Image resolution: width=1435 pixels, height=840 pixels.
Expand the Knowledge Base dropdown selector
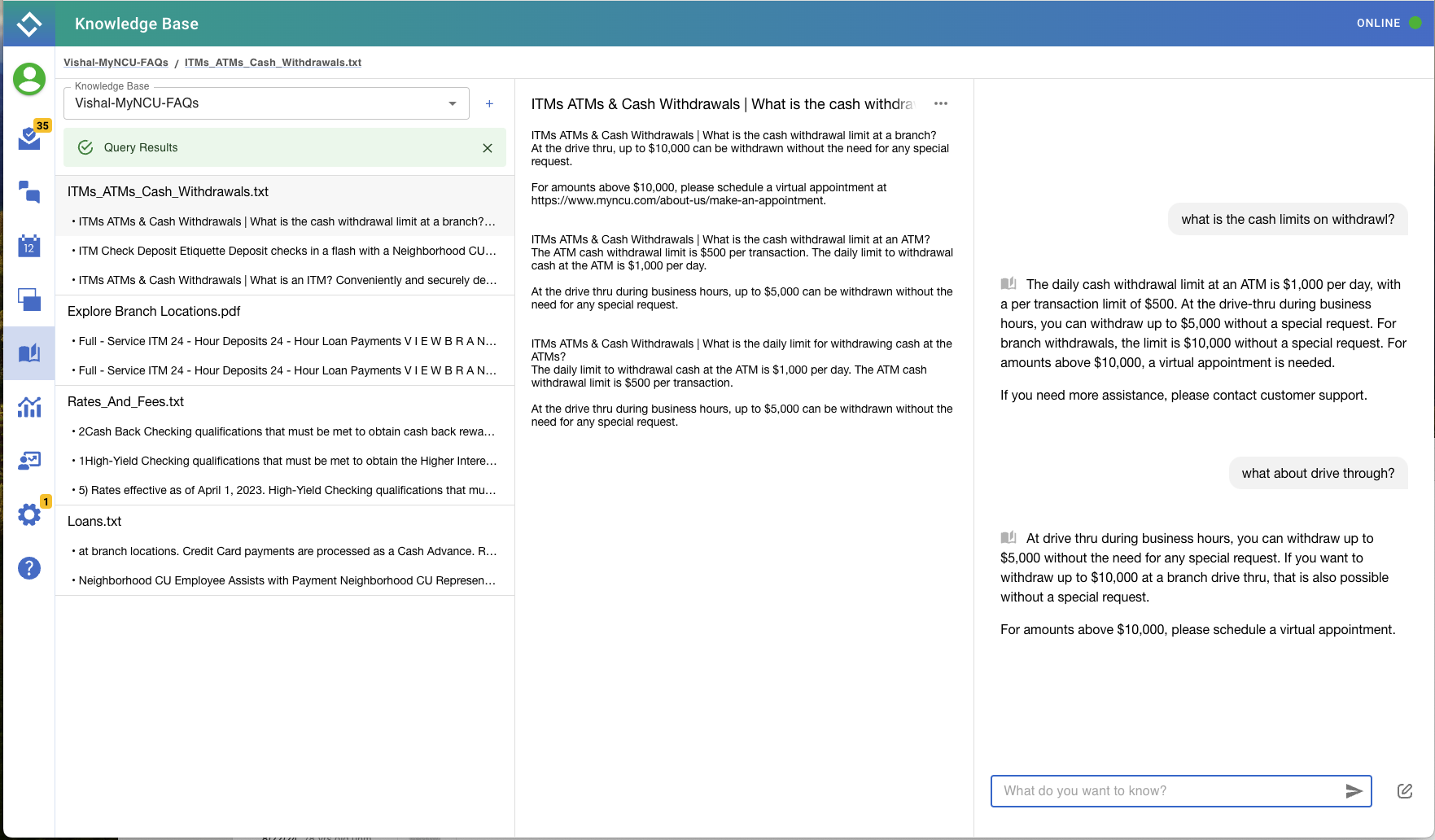453,103
